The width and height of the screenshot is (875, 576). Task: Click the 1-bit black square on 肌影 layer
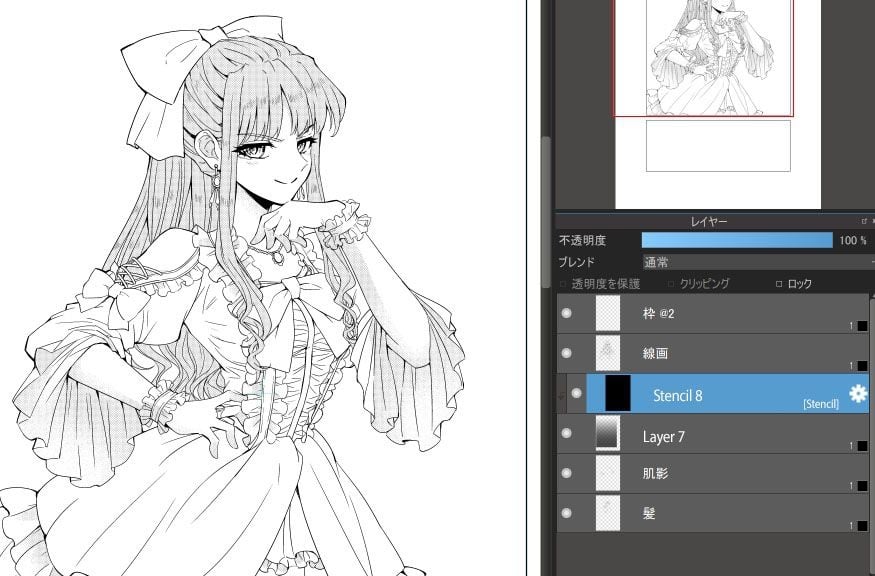pyautogui.click(x=862, y=486)
